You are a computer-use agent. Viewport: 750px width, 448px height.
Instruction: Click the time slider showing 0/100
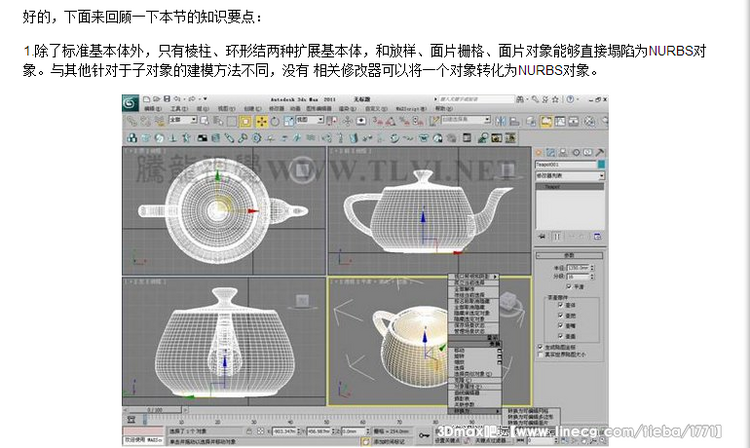tap(155, 410)
